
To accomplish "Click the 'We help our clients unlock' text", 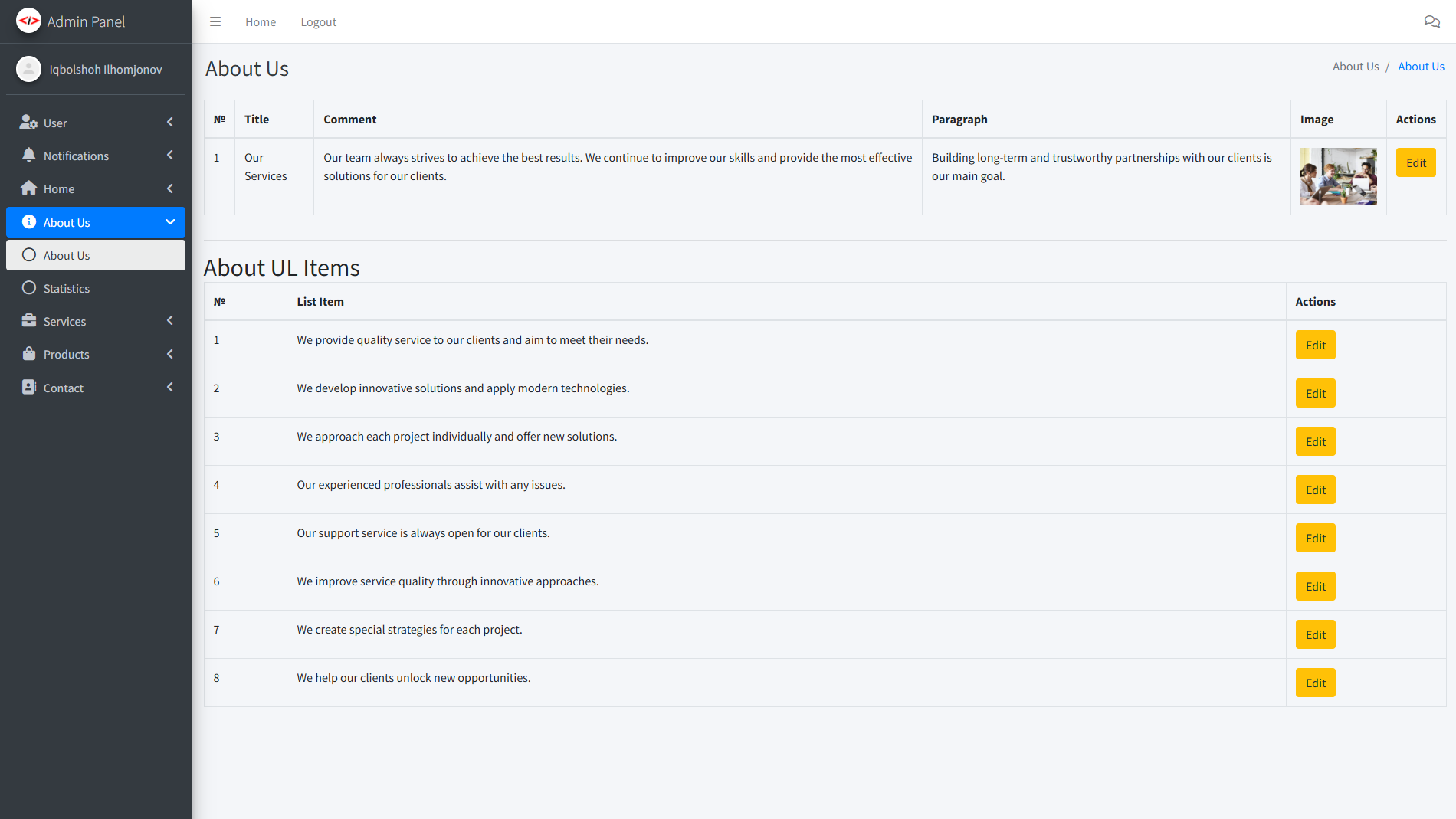I will point(414,678).
